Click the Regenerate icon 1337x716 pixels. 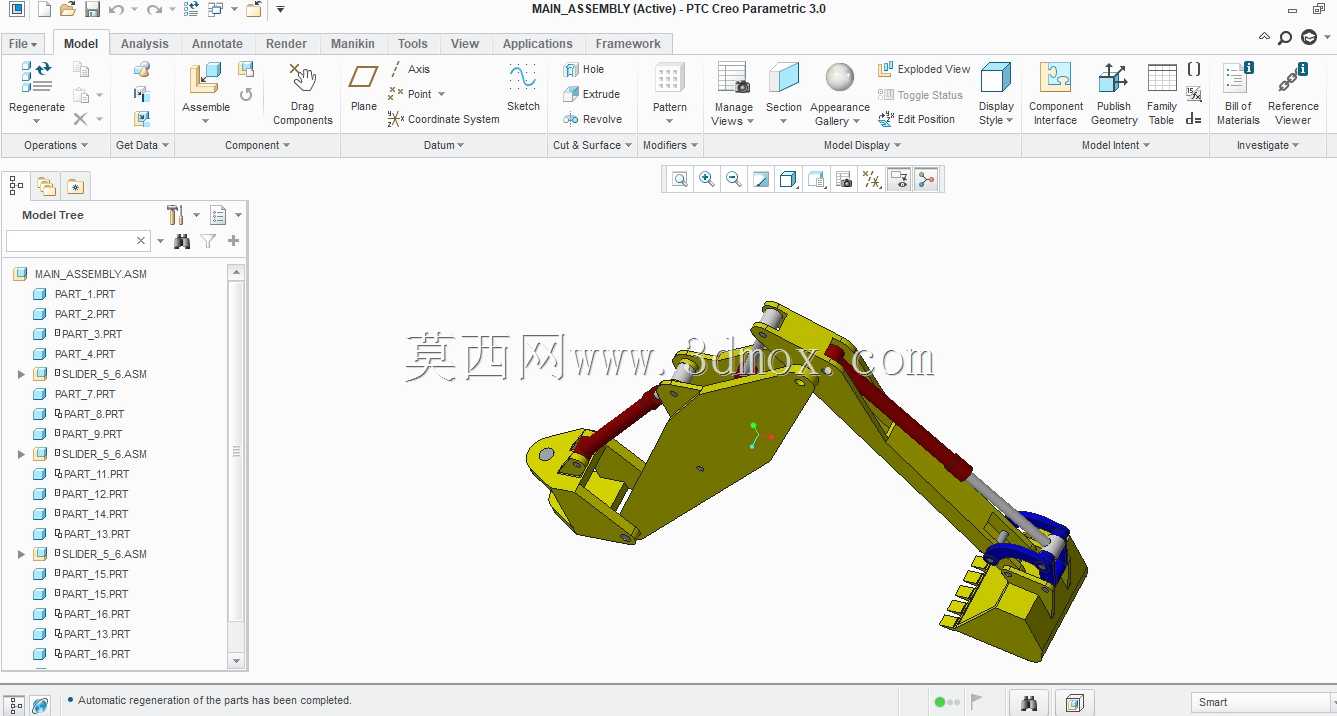37,78
